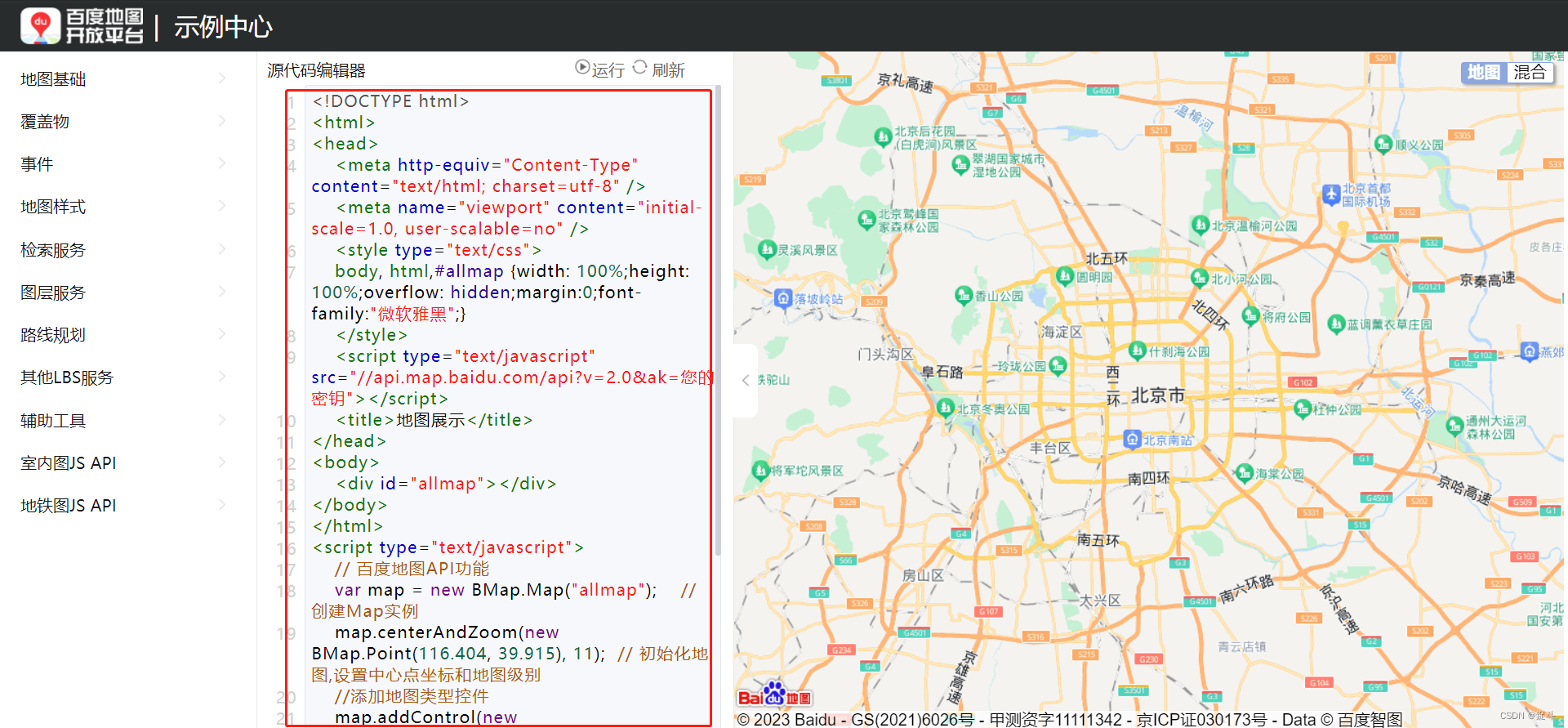Screen dimensions: 1568x728
Task: Click the 北京首都国际机场 airport marker icon
Action: [x=1331, y=194]
